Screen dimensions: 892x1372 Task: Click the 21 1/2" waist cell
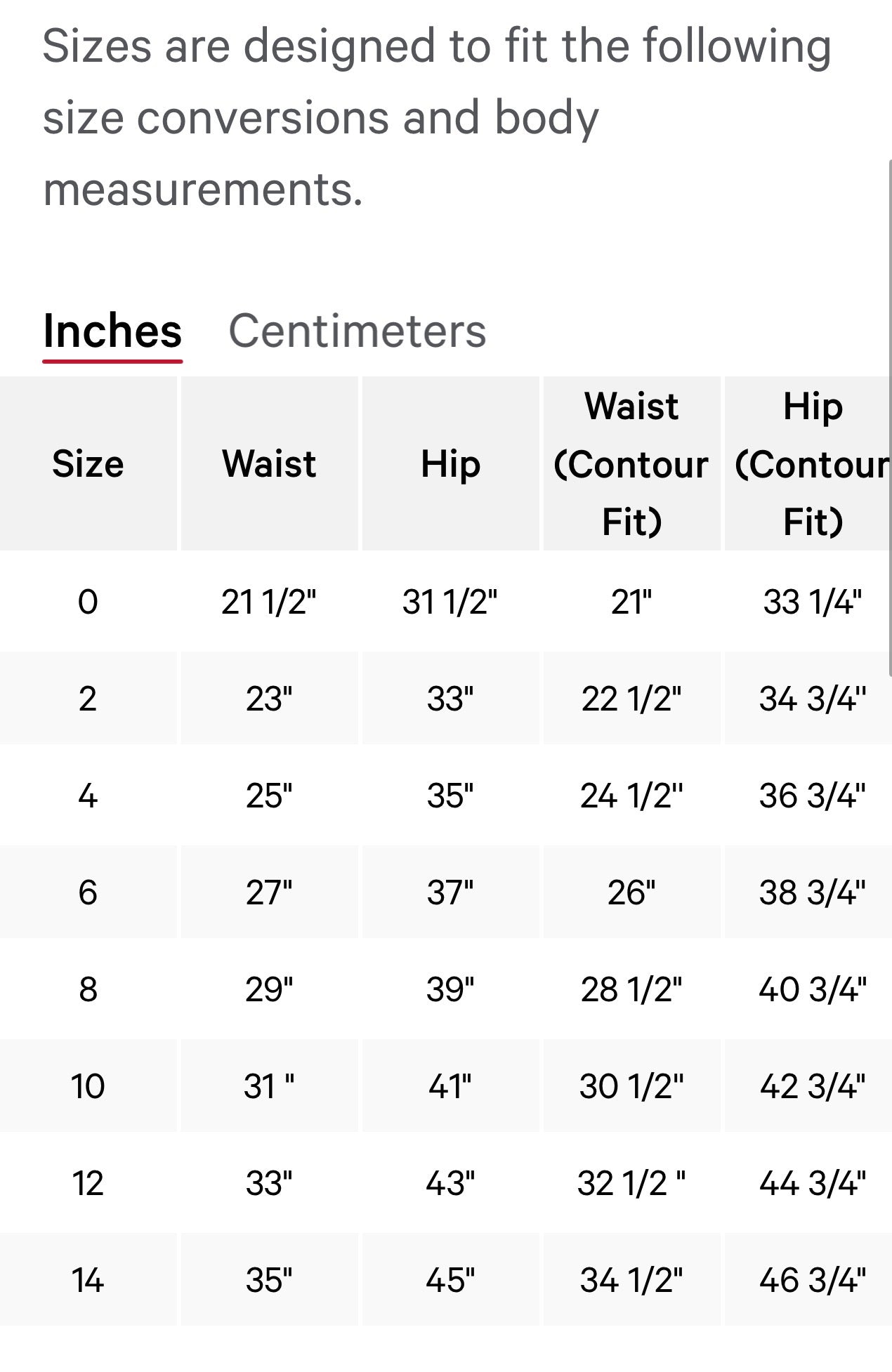point(269,602)
